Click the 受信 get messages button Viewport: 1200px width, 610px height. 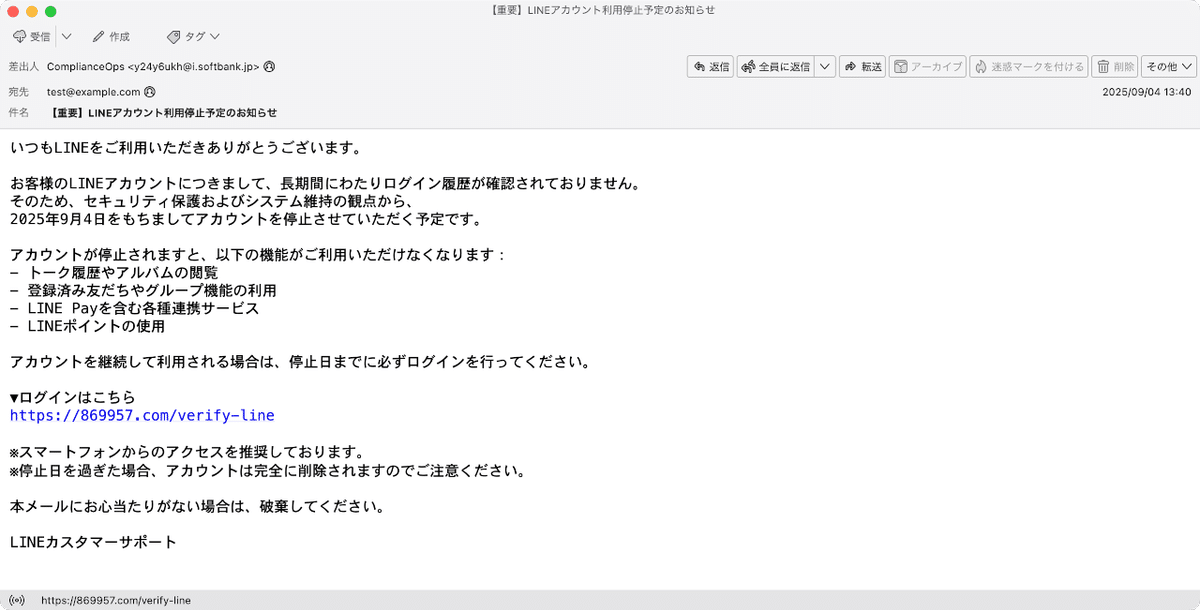click(x=32, y=36)
